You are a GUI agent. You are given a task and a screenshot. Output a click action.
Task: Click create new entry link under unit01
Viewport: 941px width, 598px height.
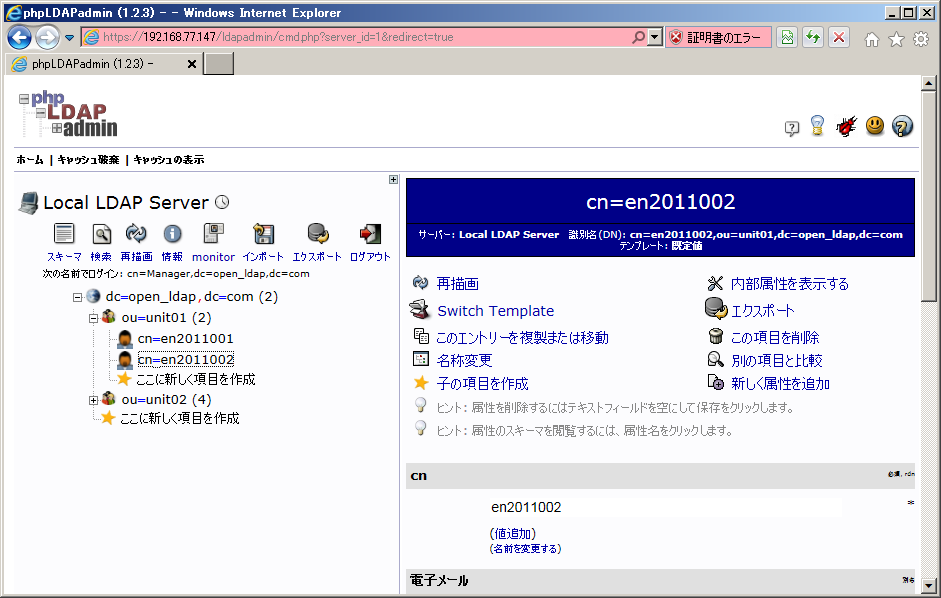point(196,379)
